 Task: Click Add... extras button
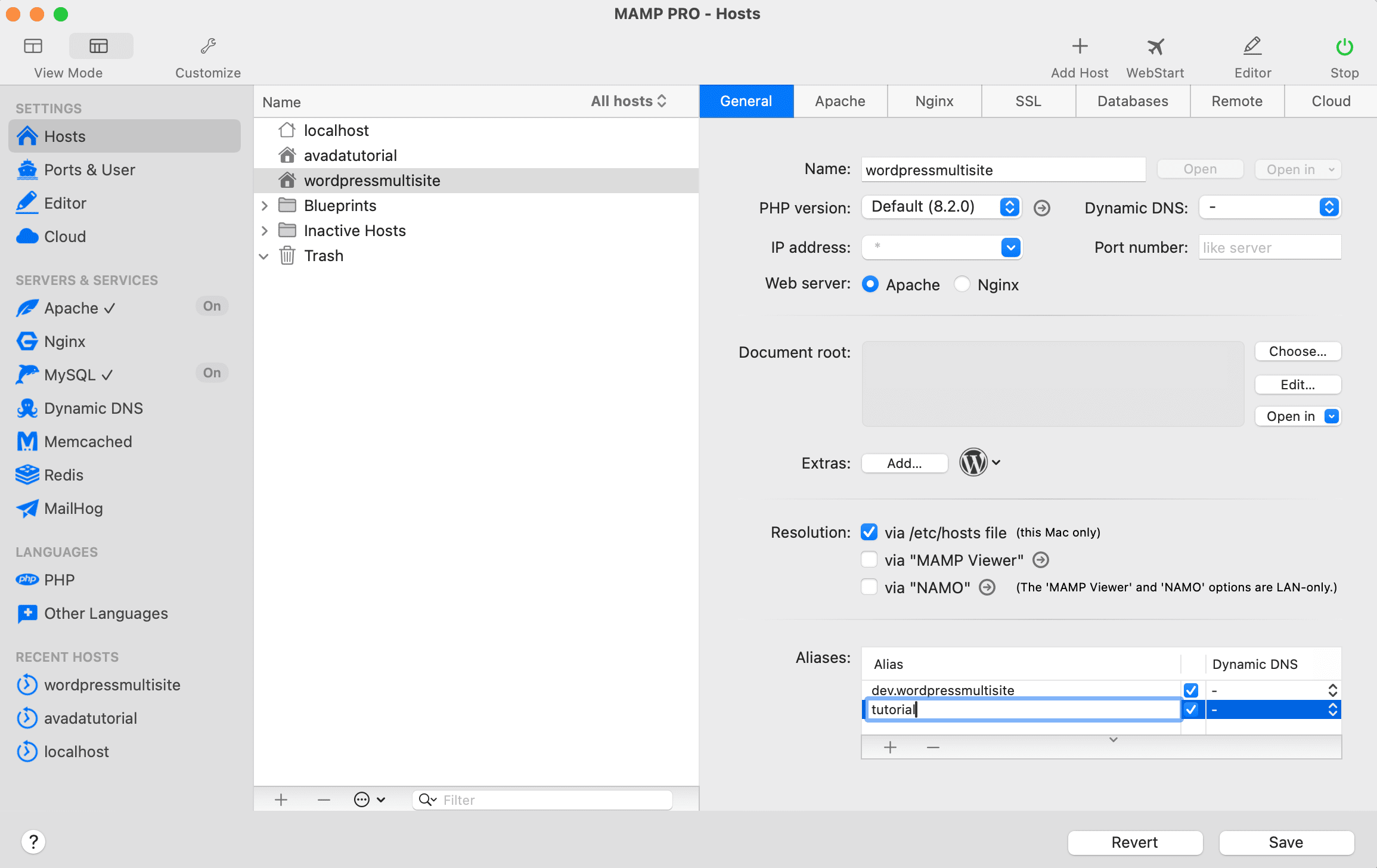(x=904, y=463)
